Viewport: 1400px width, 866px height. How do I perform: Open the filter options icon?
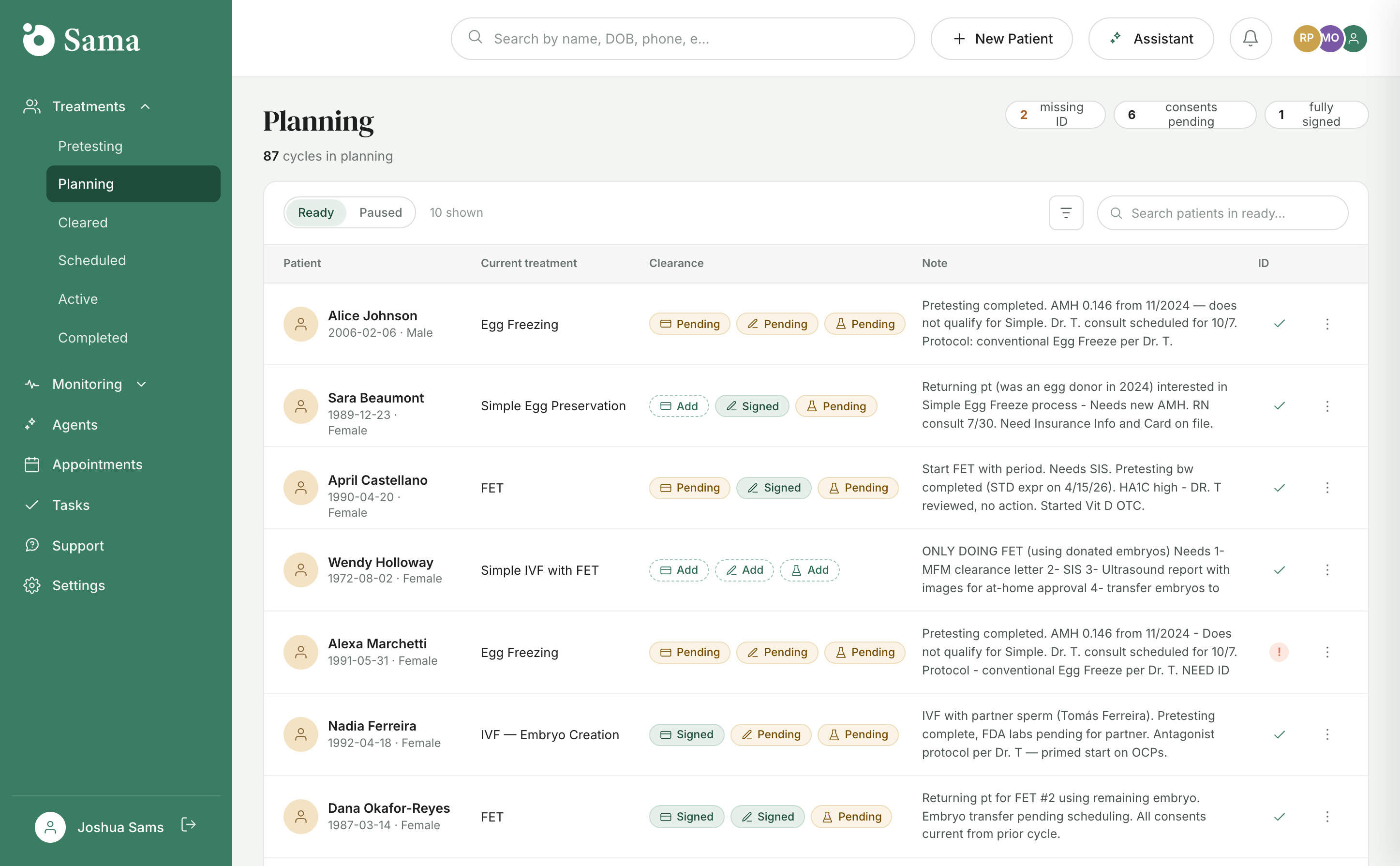[x=1066, y=213]
